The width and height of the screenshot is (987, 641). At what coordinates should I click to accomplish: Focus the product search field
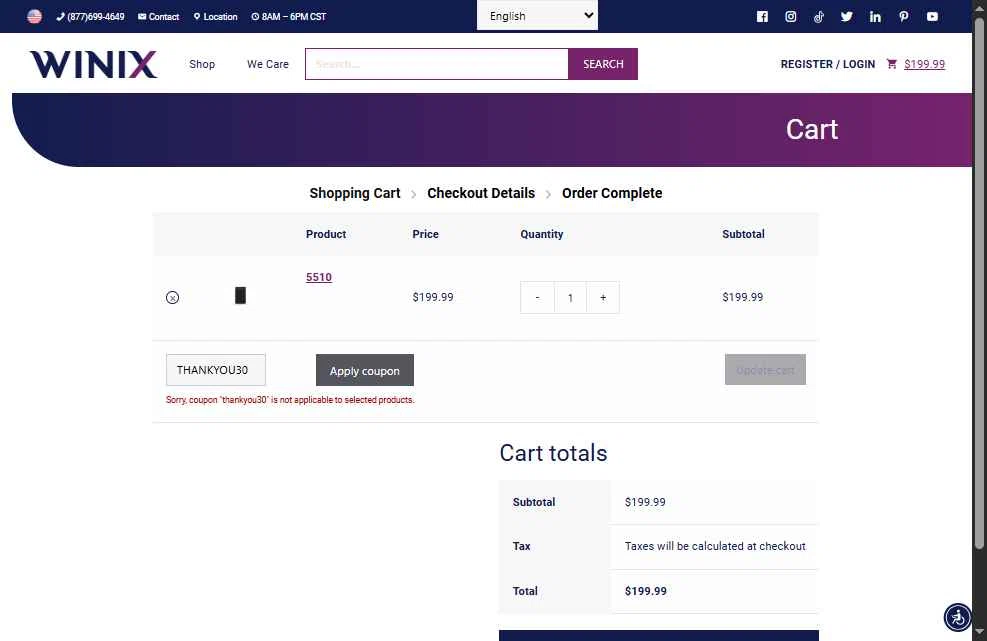click(437, 64)
